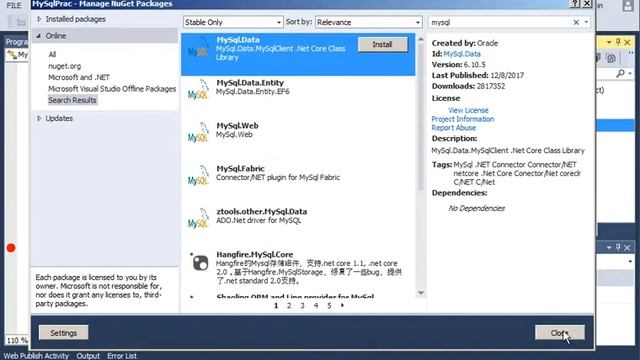Collapse the Online section

pos(39,36)
